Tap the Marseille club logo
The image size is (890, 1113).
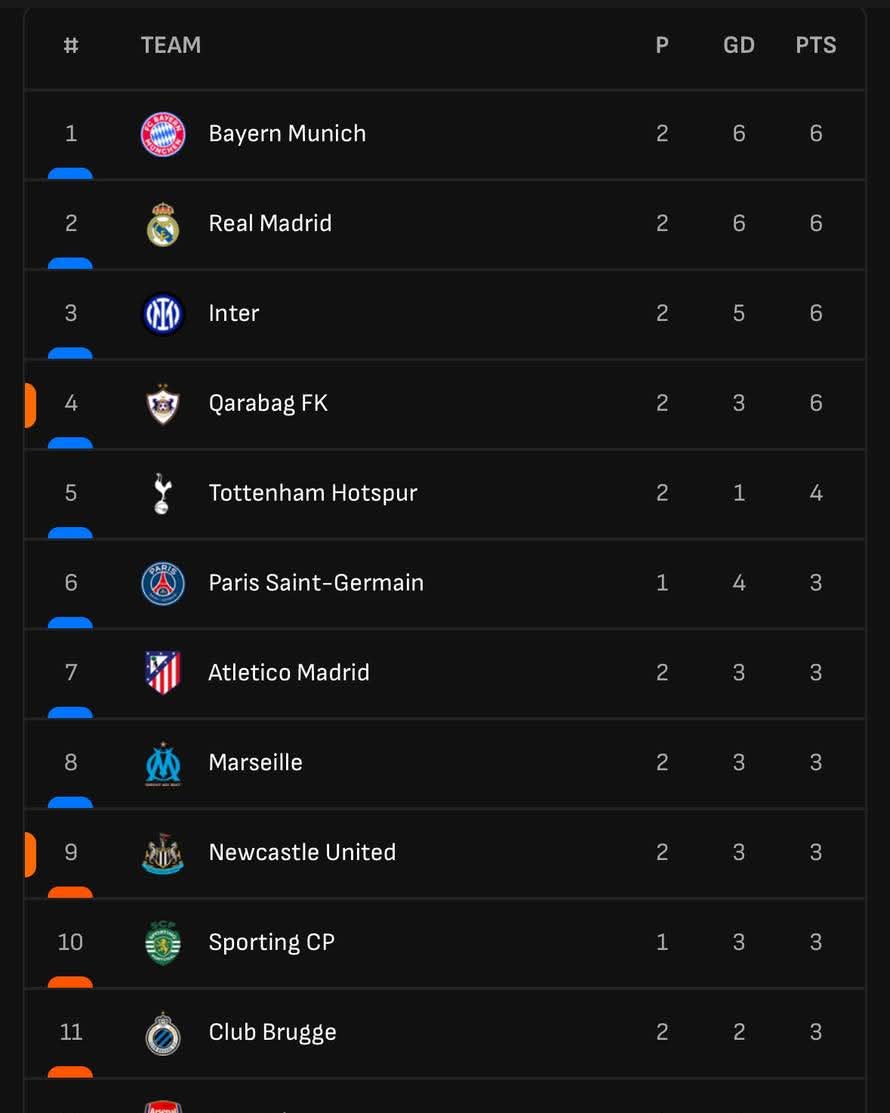pos(163,763)
